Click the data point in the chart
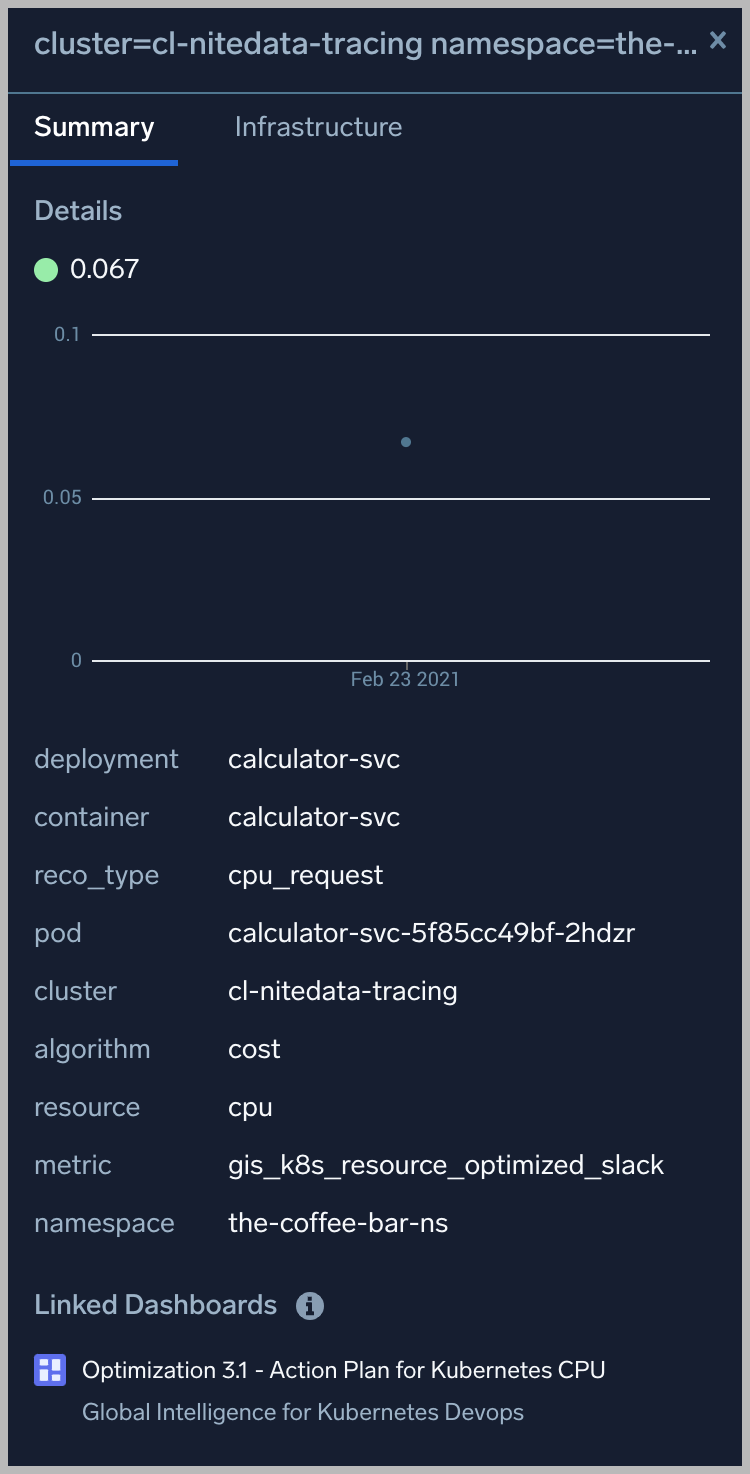 tap(406, 442)
